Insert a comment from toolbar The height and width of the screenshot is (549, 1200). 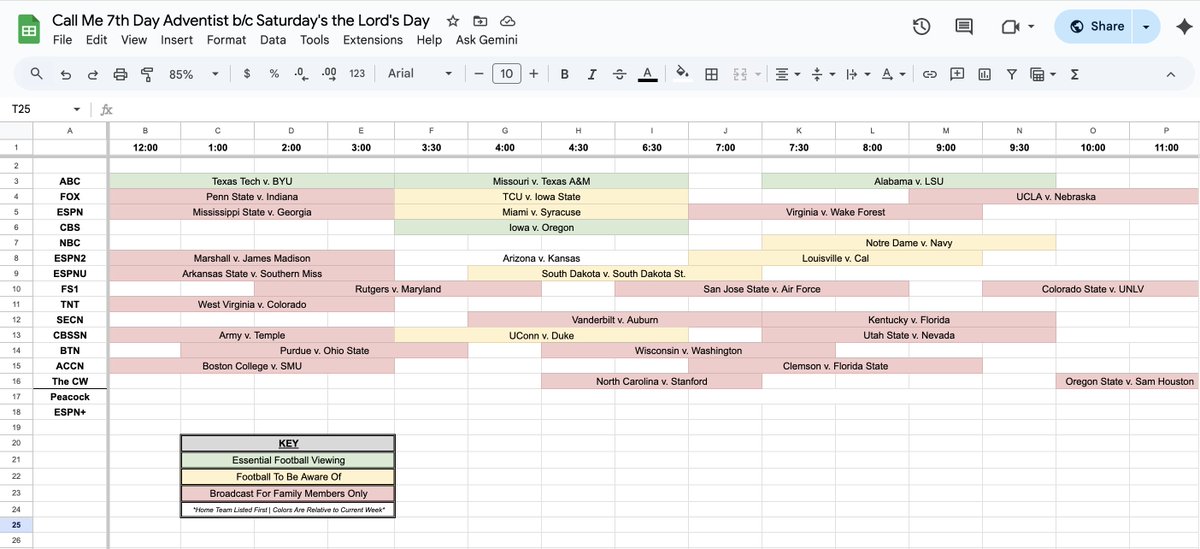[957, 74]
